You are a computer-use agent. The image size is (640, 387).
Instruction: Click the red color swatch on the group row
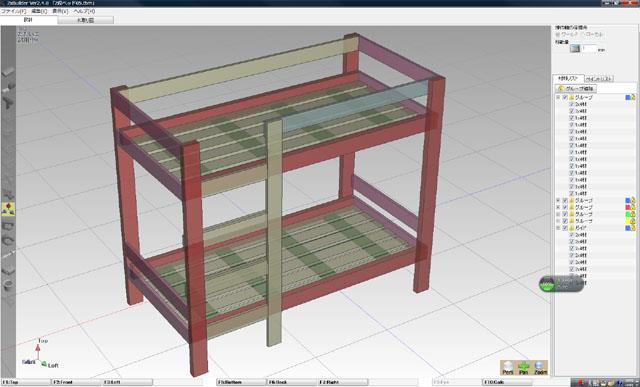click(x=628, y=207)
